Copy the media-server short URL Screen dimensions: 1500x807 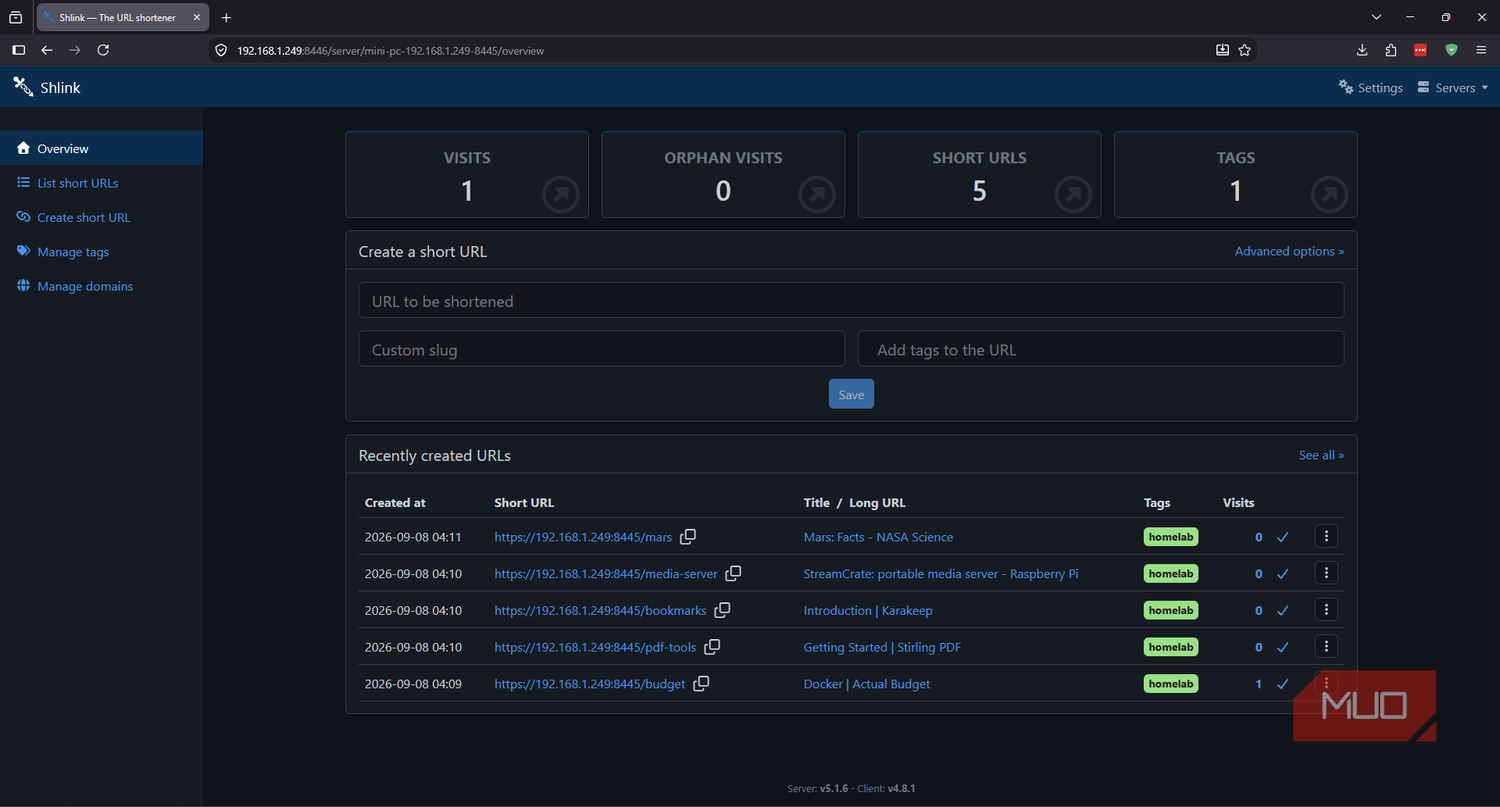[x=733, y=574]
